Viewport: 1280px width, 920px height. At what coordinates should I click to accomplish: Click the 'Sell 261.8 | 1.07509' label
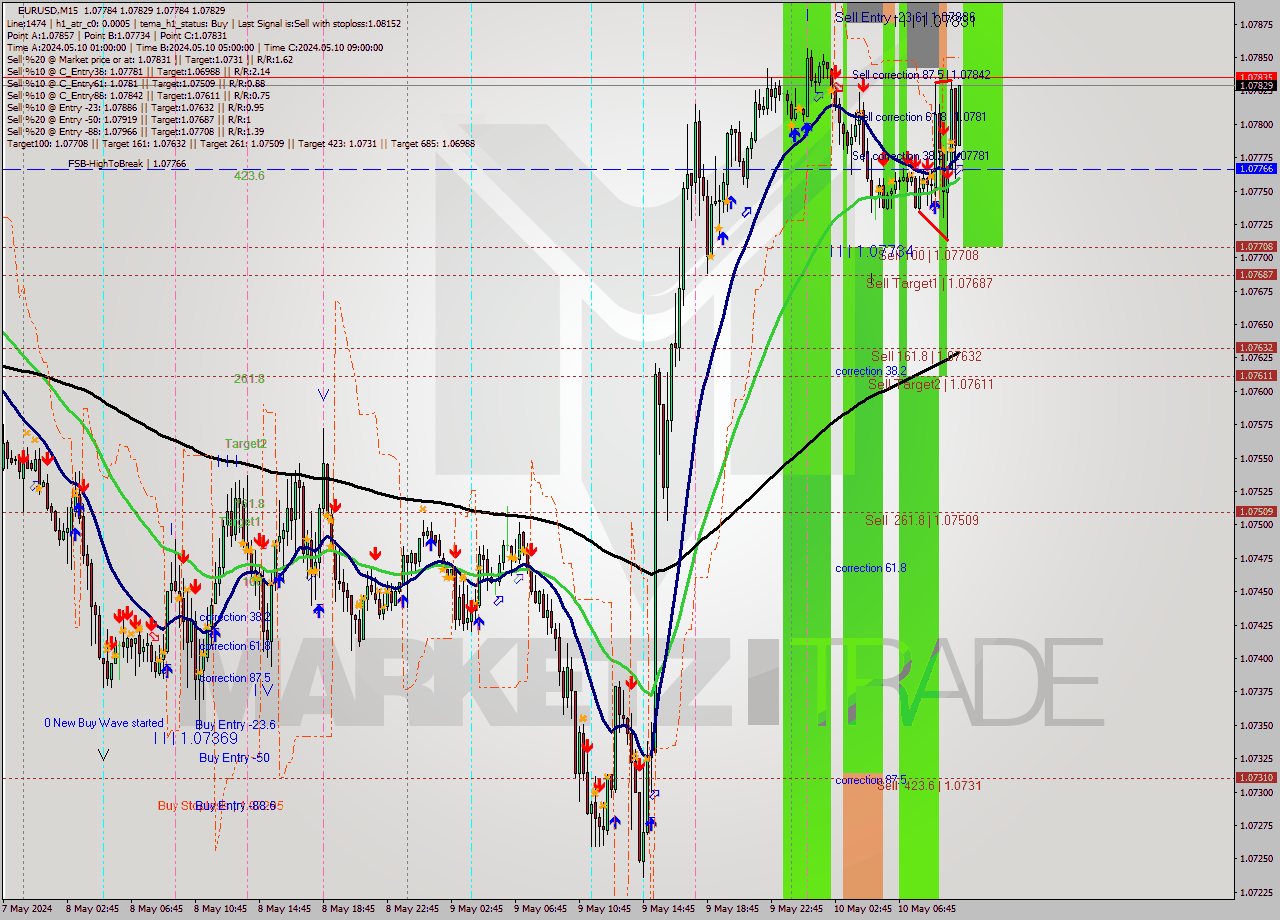point(922,521)
